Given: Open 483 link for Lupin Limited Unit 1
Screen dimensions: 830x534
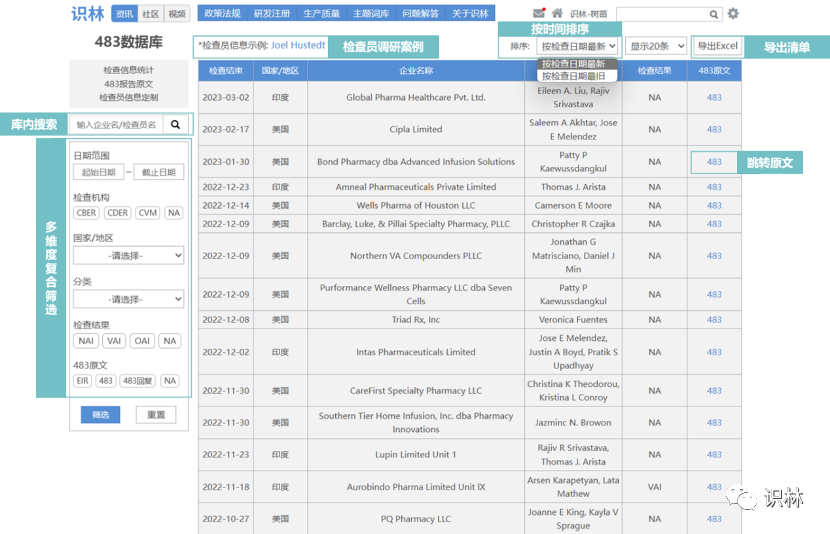Looking at the screenshot, I should 714,455.
